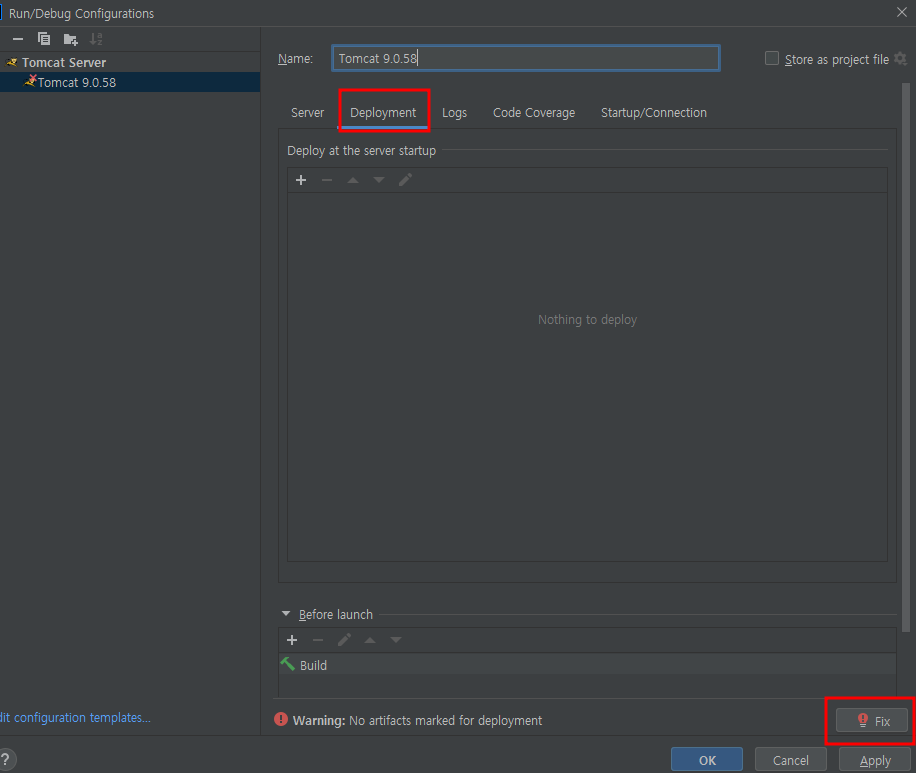Remove deployment item with the minus icon
The width and height of the screenshot is (916, 773).
(x=327, y=180)
